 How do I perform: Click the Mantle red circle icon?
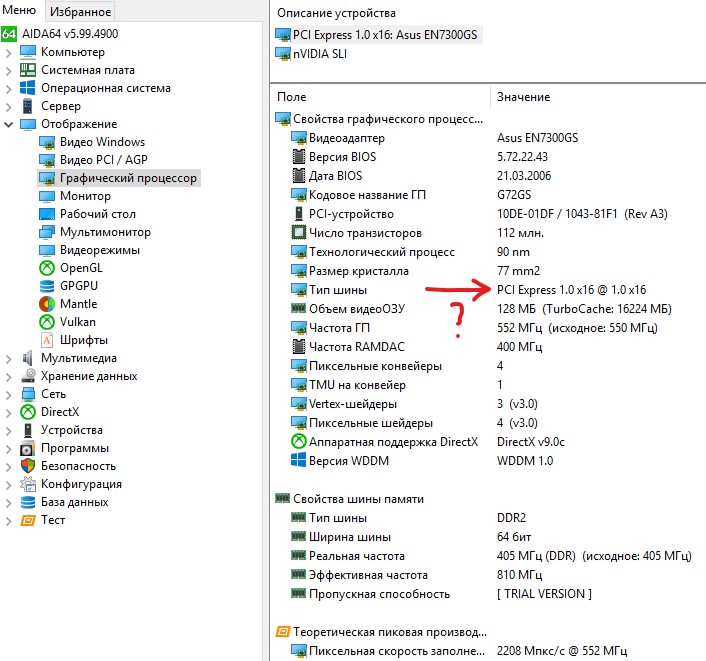point(47,304)
